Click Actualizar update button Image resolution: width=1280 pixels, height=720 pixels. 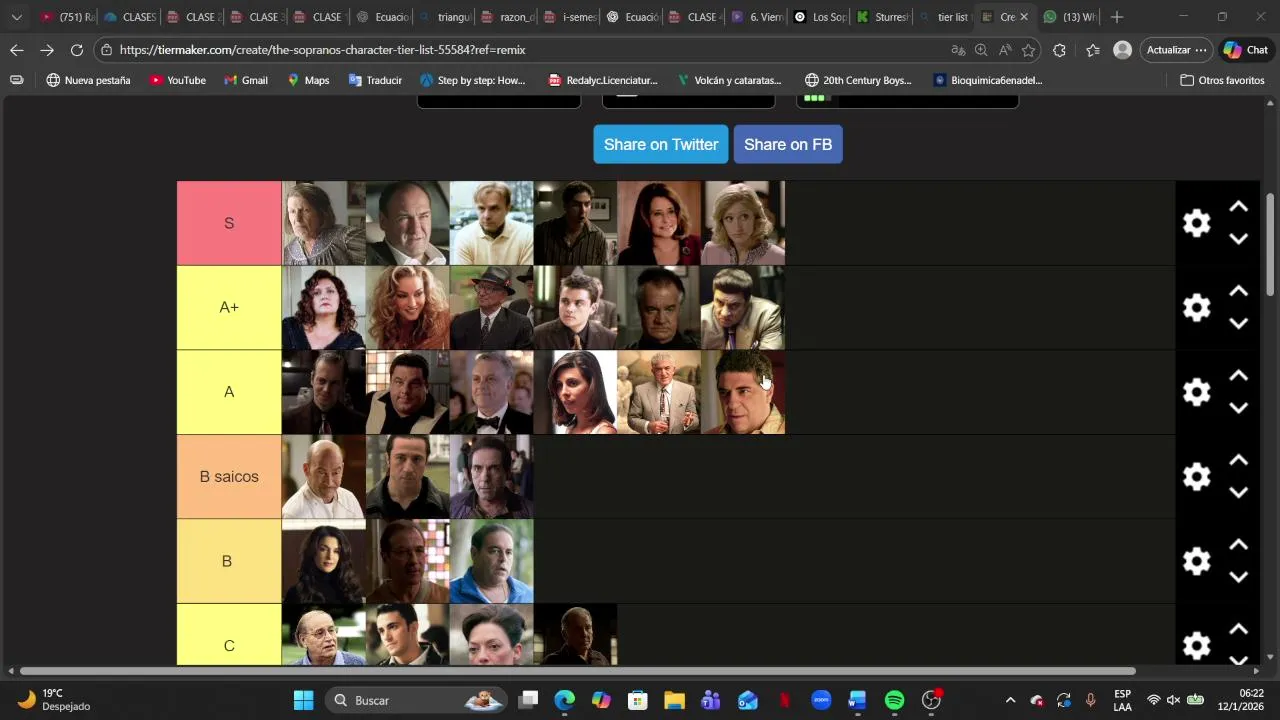(x=1176, y=50)
